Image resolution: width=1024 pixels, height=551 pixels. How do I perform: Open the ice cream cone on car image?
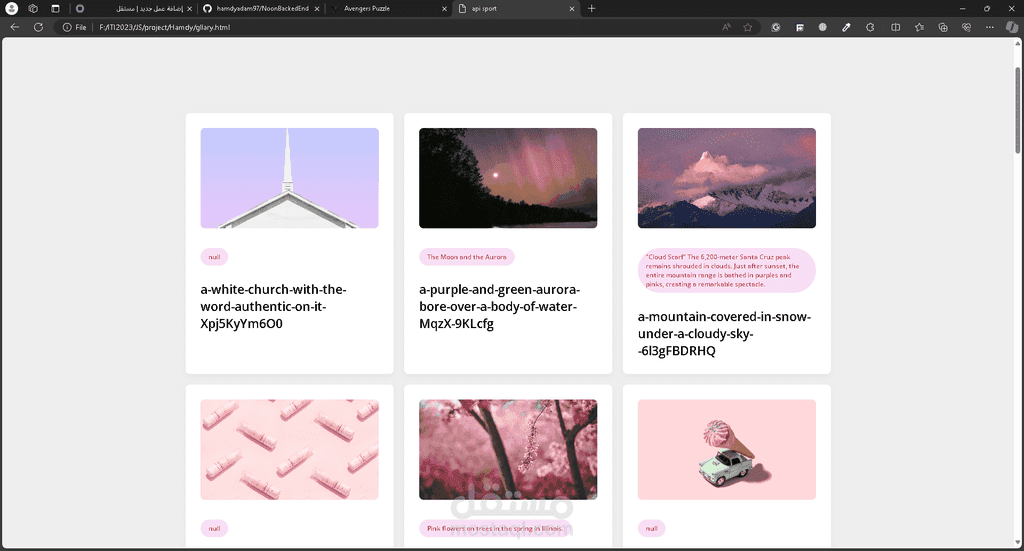pyautogui.click(x=727, y=450)
